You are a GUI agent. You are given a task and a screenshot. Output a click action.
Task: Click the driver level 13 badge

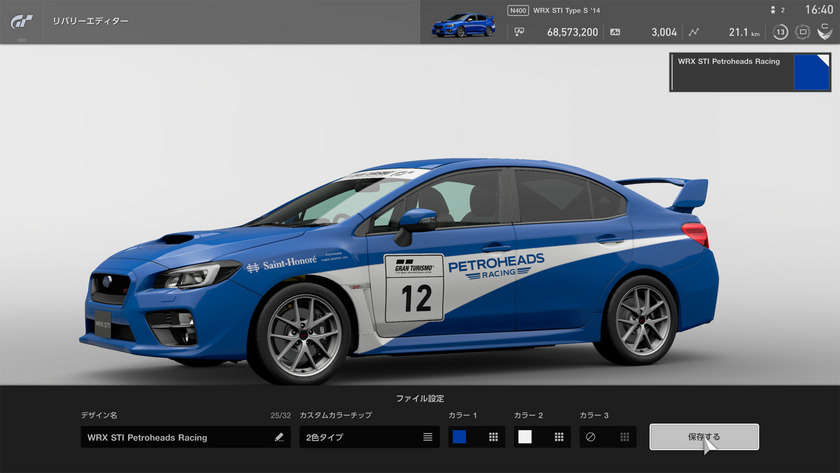point(780,32)
